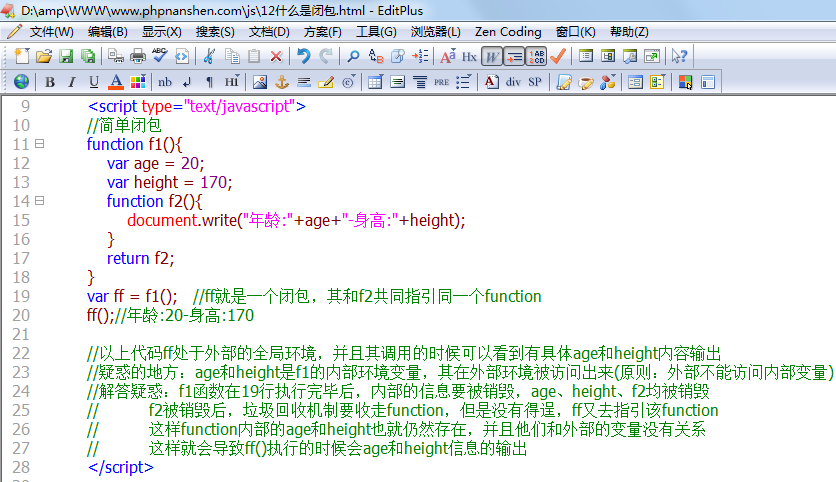Create a new document with the New icon

point(22,56)
